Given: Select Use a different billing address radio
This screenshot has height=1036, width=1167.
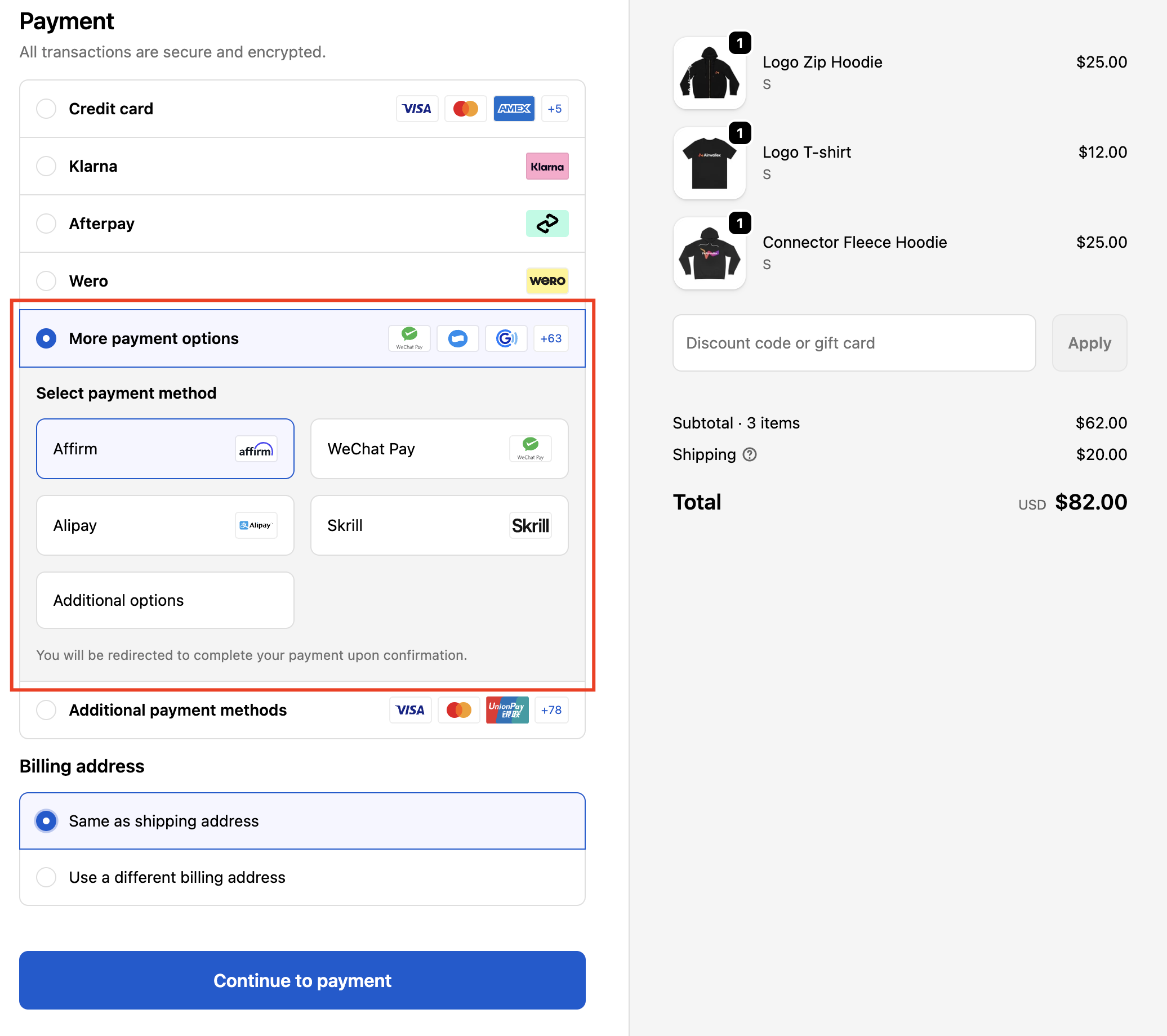Looking at the screenshot, I should pyautogui.click(x=46, y=877).
